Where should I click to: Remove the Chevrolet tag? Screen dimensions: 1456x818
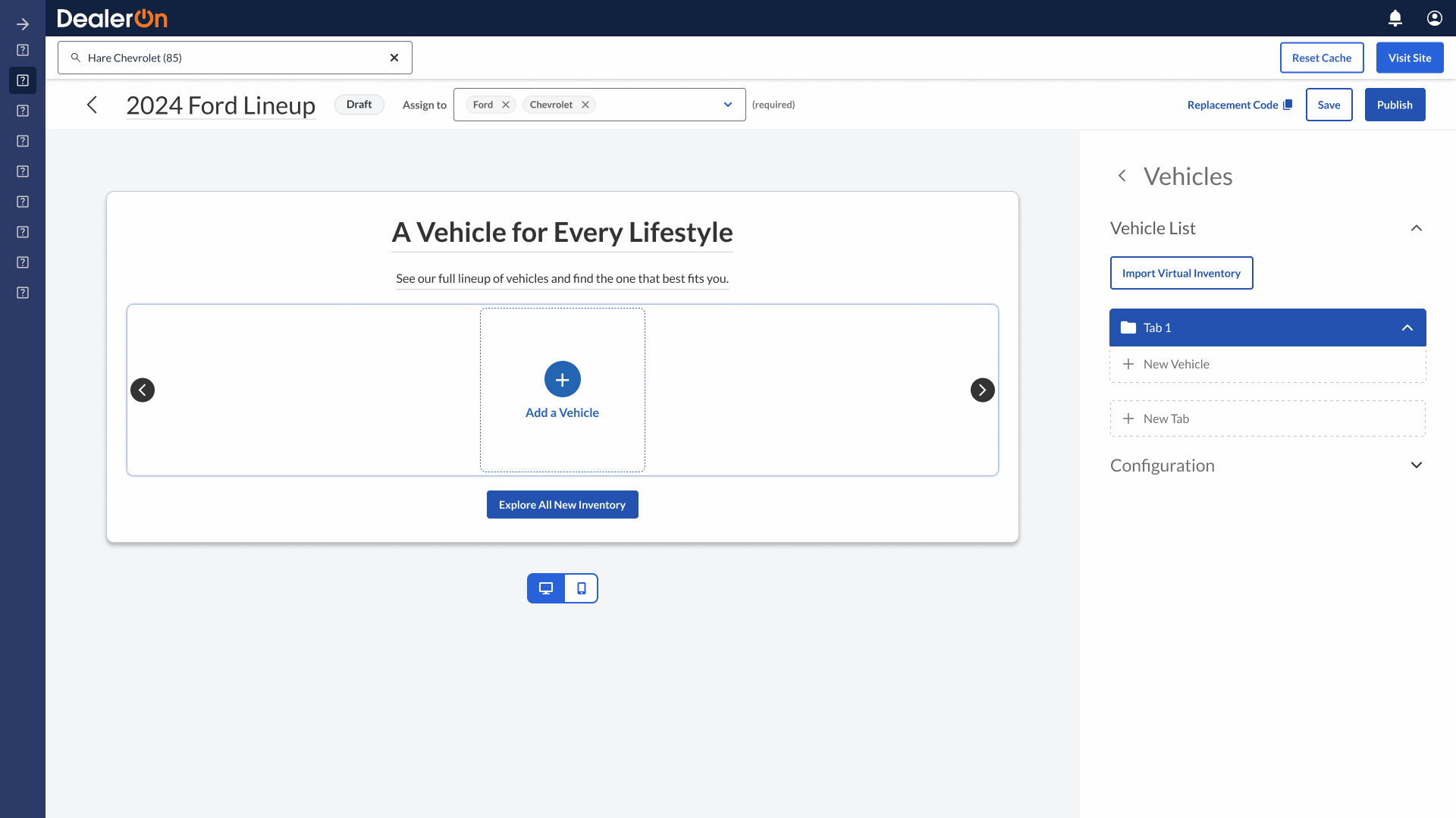tap(585, 105)
